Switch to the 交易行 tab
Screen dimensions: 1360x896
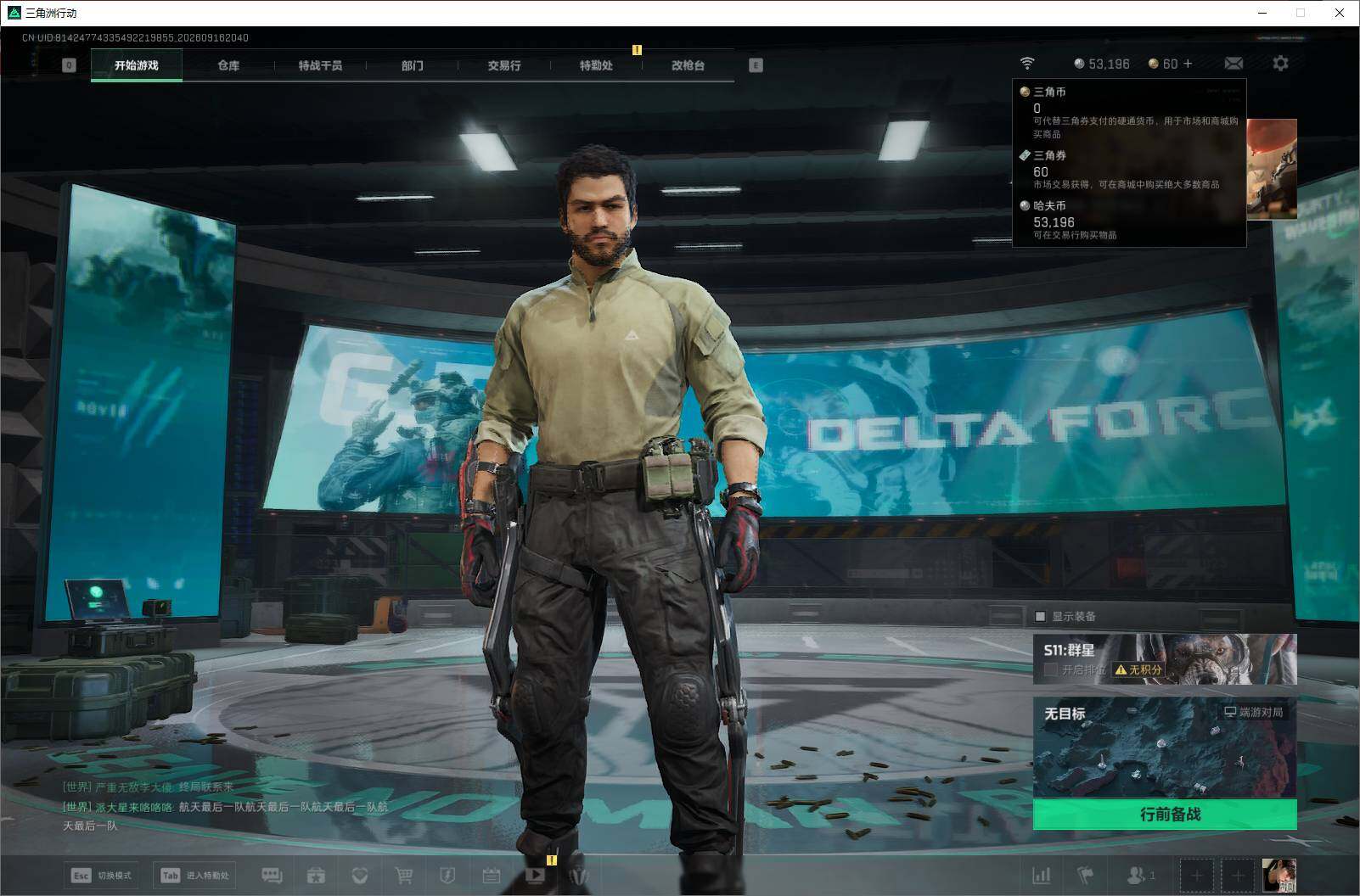tap(504, 65)
